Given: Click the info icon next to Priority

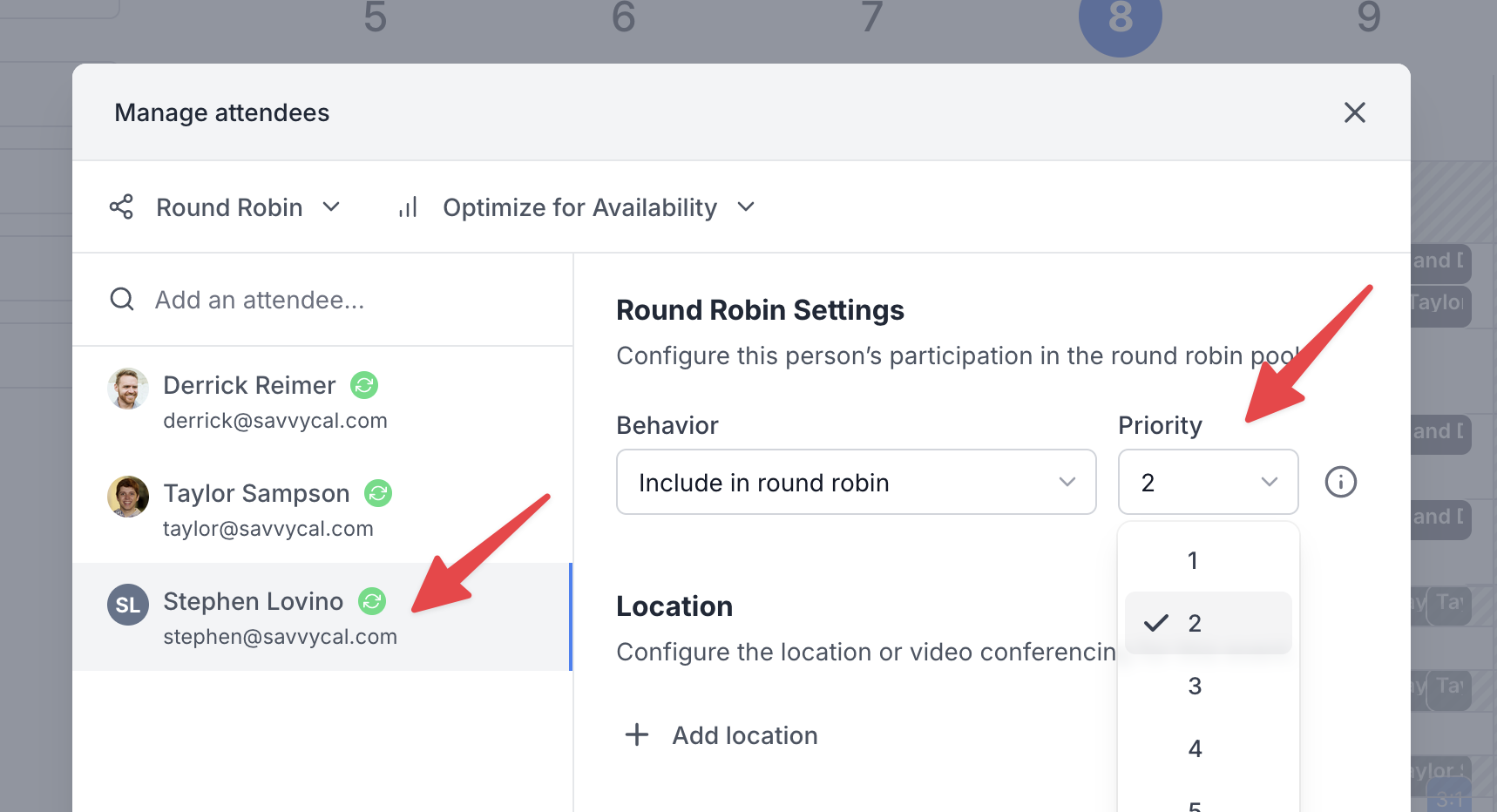Looking at the screenshot, I should [1340, 482].
